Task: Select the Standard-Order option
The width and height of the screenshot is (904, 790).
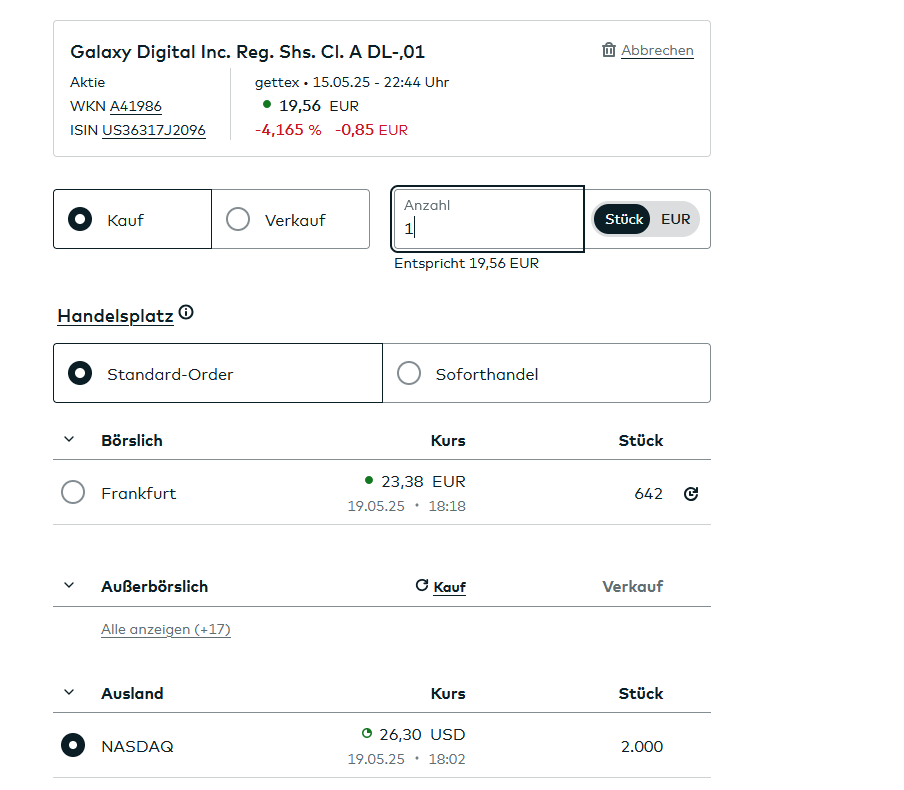Action: click(80, 374)
